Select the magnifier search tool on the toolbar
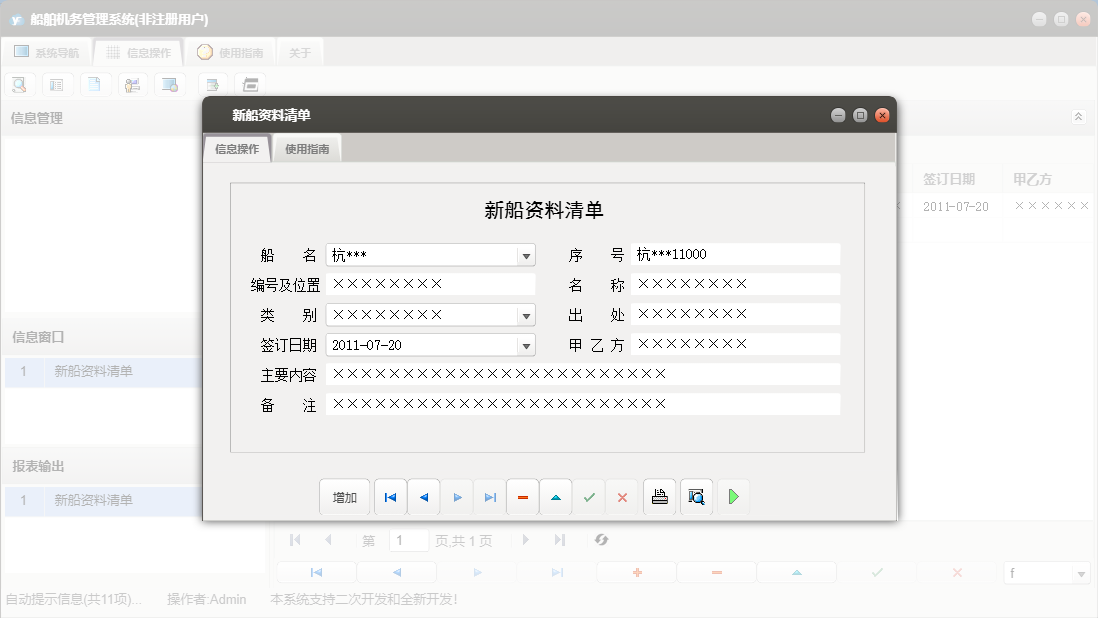The width and height of the screenshot is (1098, 618). coord(19,84)
